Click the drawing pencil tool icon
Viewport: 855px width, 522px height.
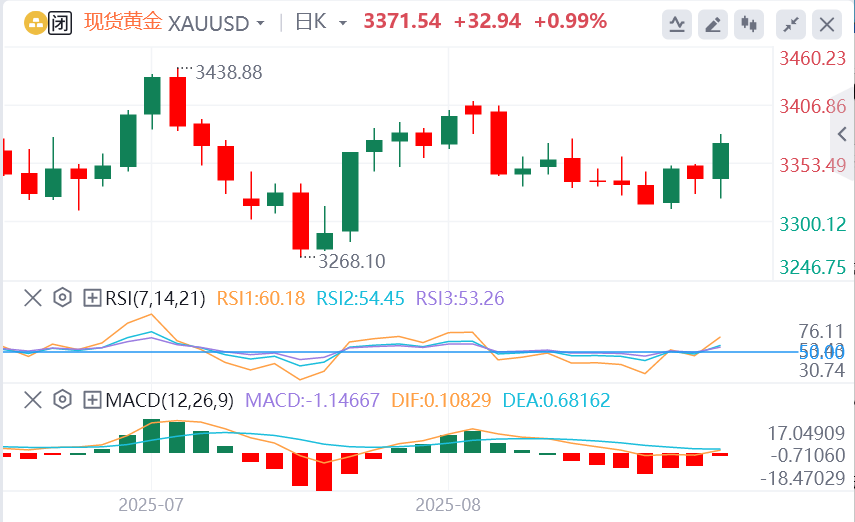pos(712,23)
